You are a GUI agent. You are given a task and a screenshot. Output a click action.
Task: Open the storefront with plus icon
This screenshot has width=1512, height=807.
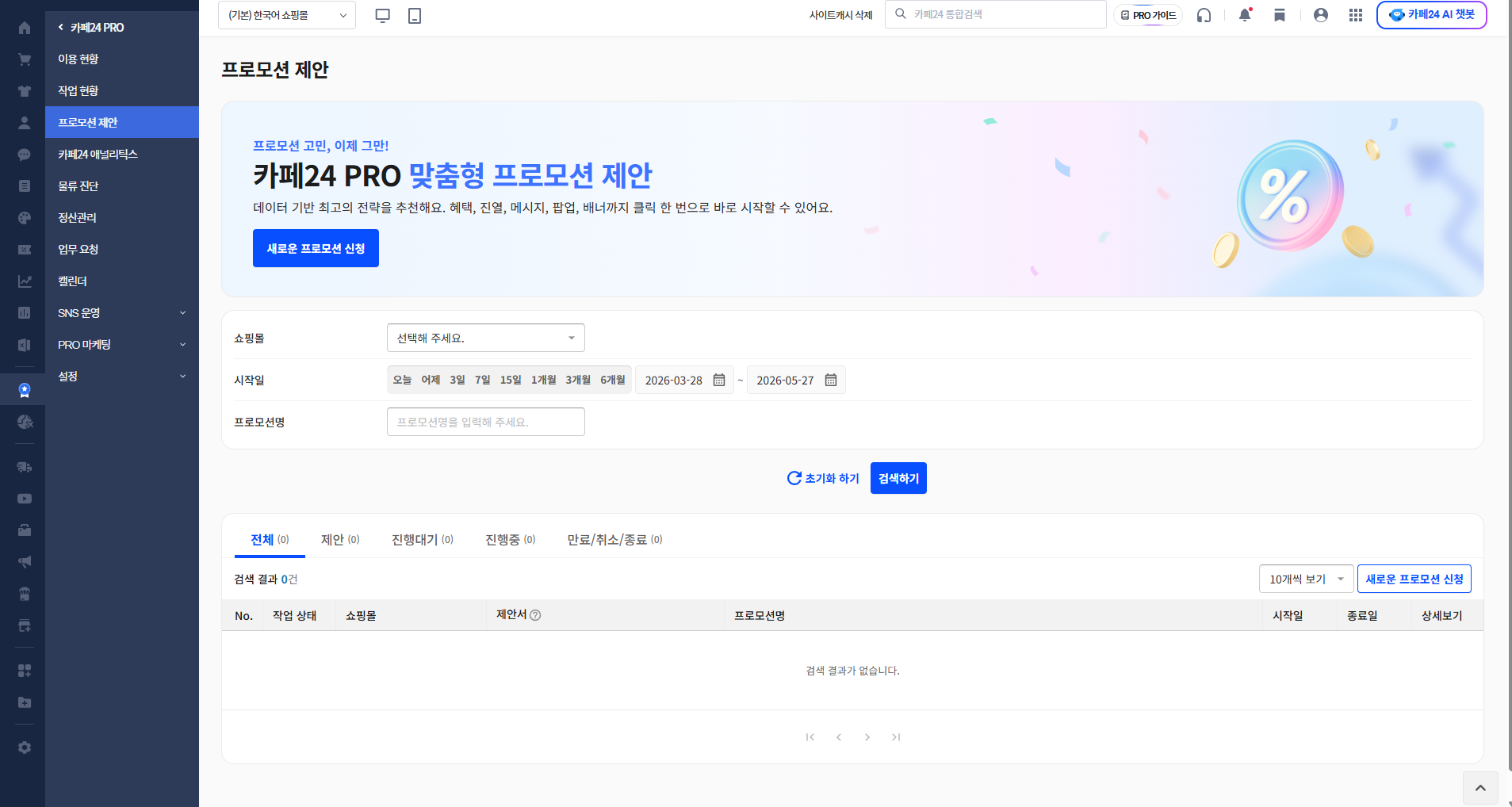pyautogui.click(x=25, y=625)
